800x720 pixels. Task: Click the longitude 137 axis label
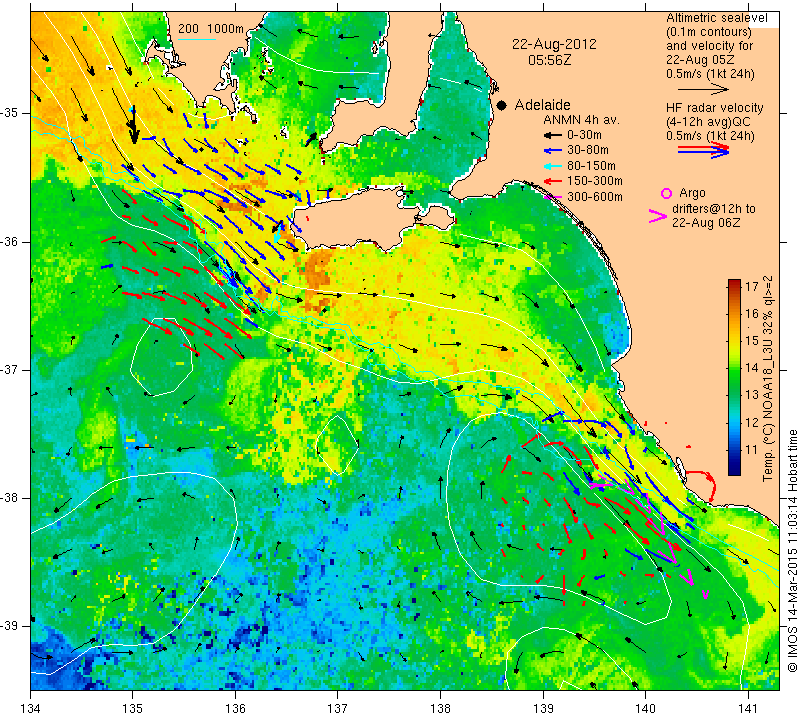(x=338, y=708)
